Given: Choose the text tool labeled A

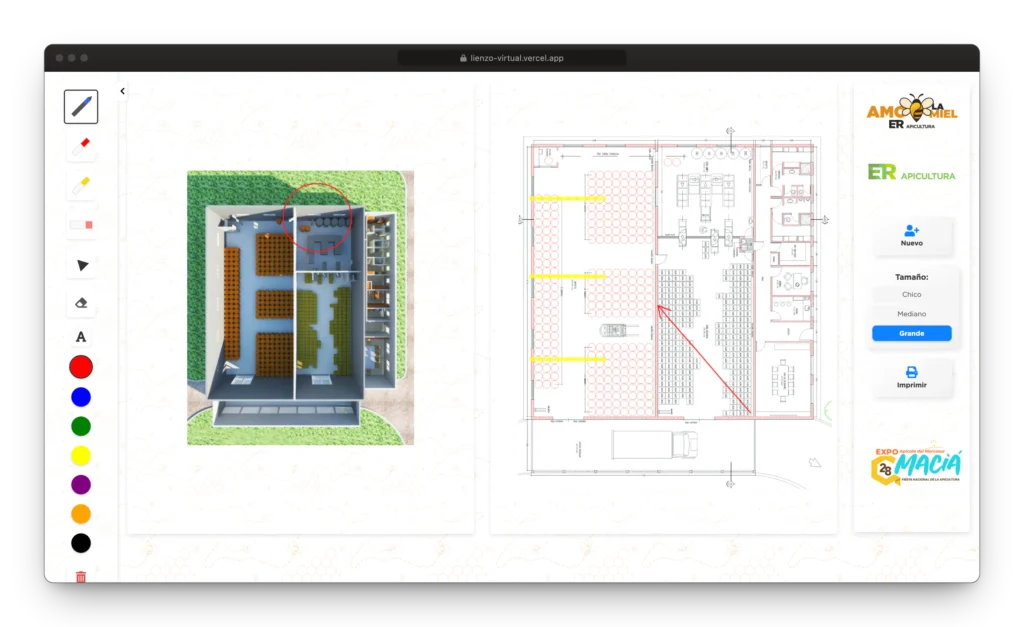Looking at the screenshot, I should [81, 337].
